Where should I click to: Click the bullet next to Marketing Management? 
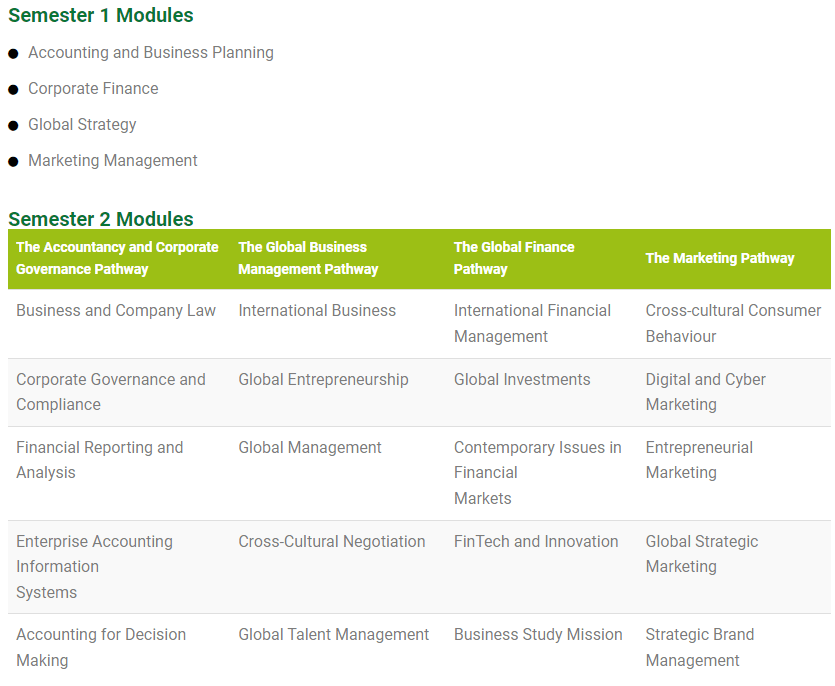point(13,161)
